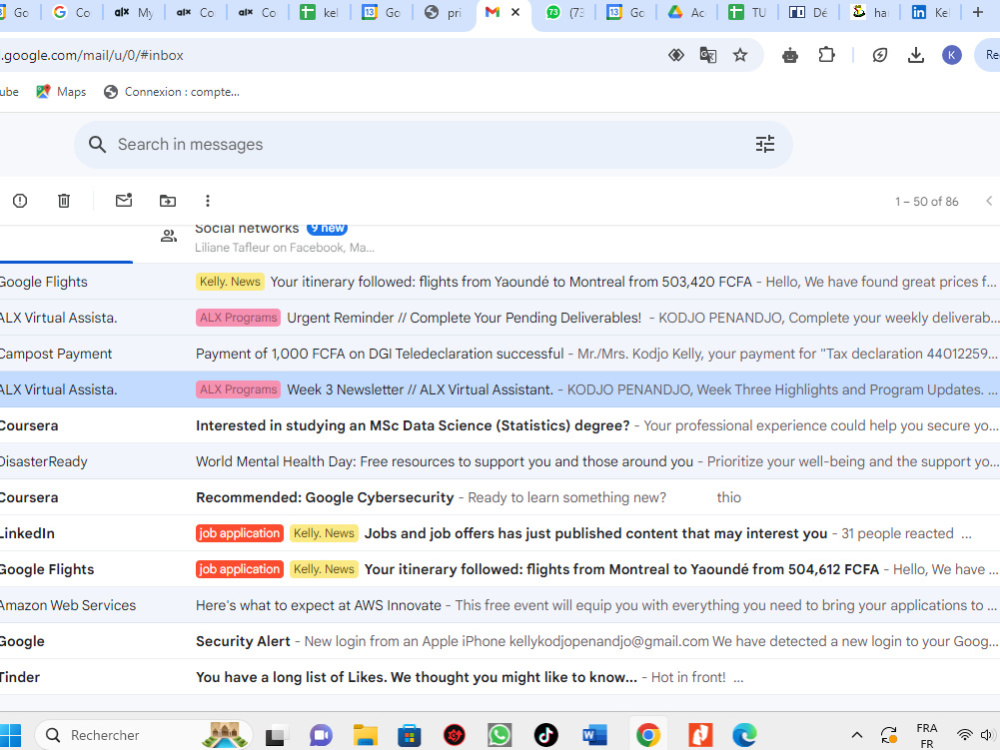Click the '9 new' badge on Social networks
1000x750 pixels.
[327, 228]
